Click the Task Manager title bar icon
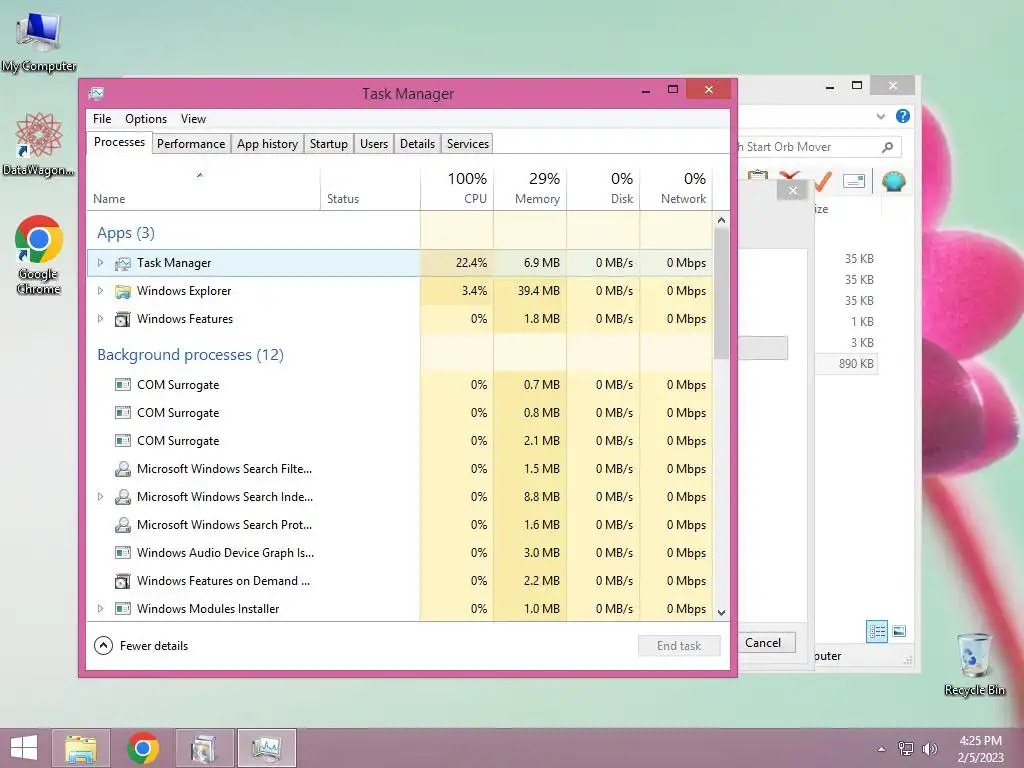 97,93
